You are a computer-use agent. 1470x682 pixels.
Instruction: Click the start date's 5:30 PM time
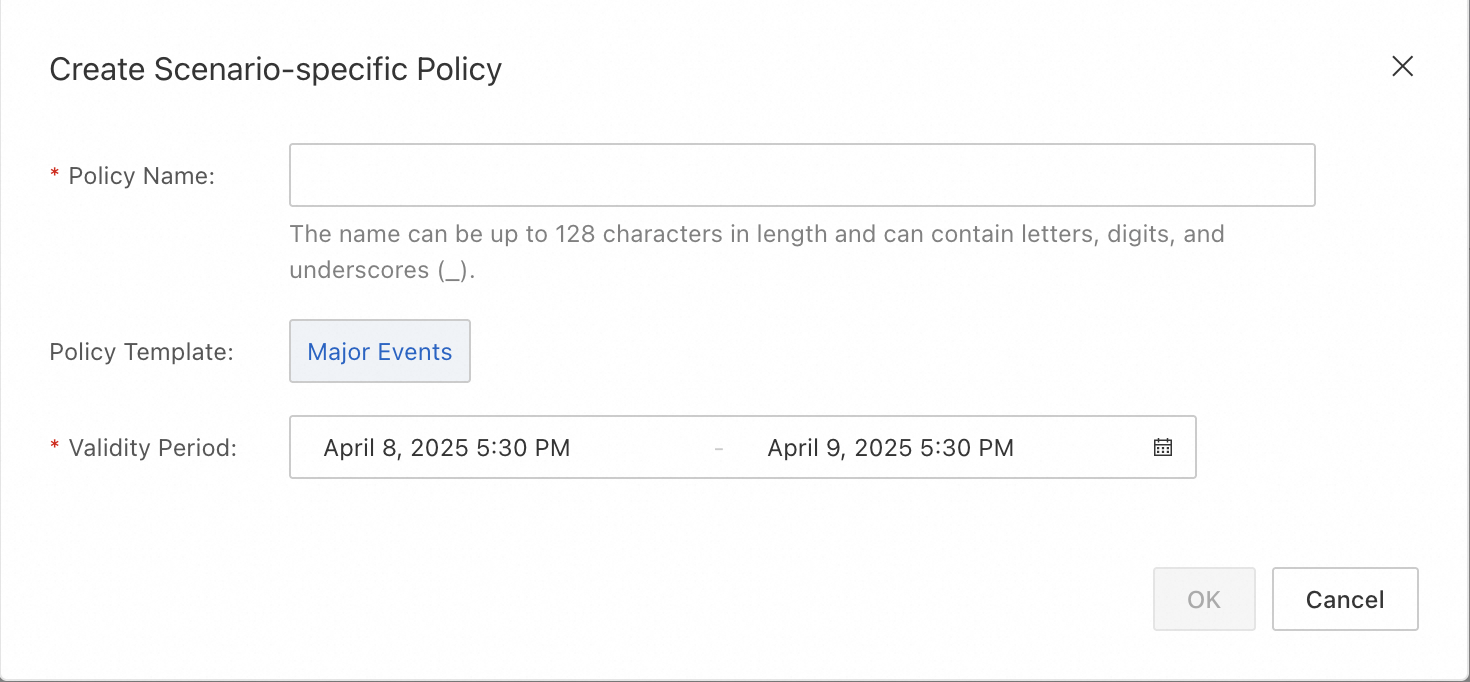(525, 448)
